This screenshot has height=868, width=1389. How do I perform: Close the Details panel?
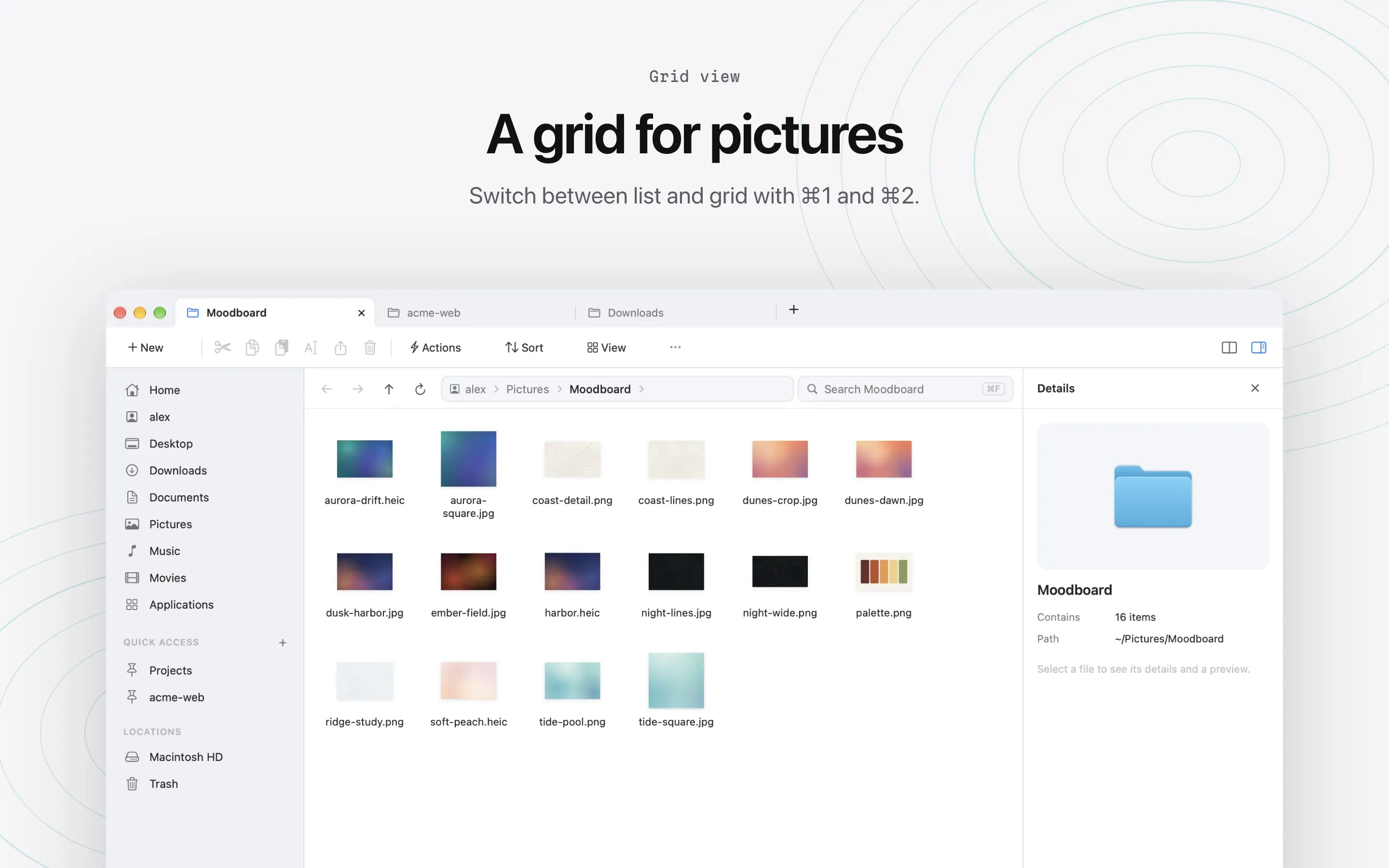[1255, 389]
